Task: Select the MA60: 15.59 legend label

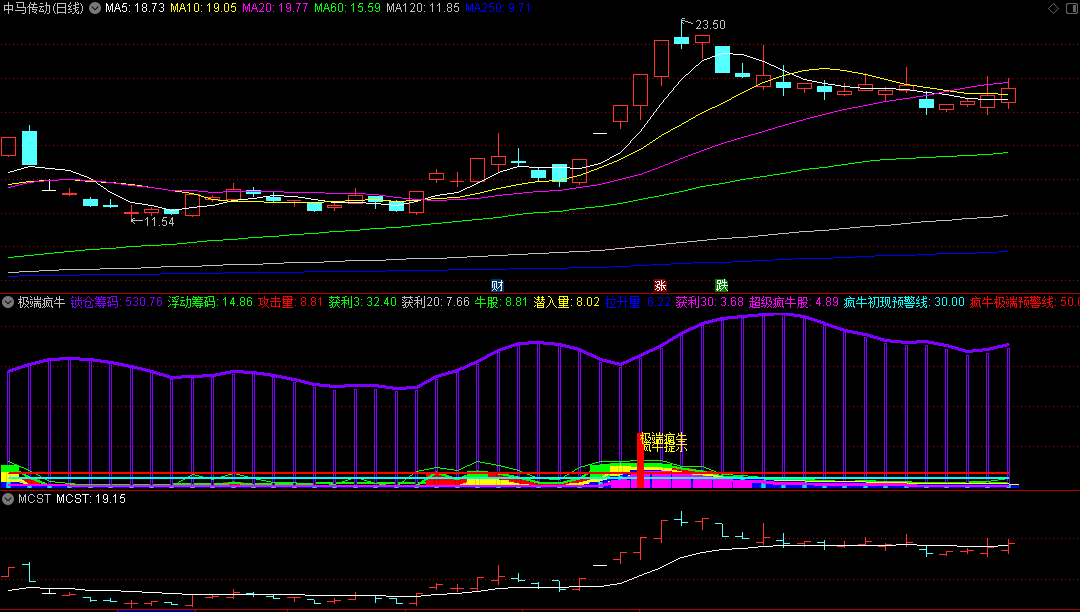Action: 347,8
